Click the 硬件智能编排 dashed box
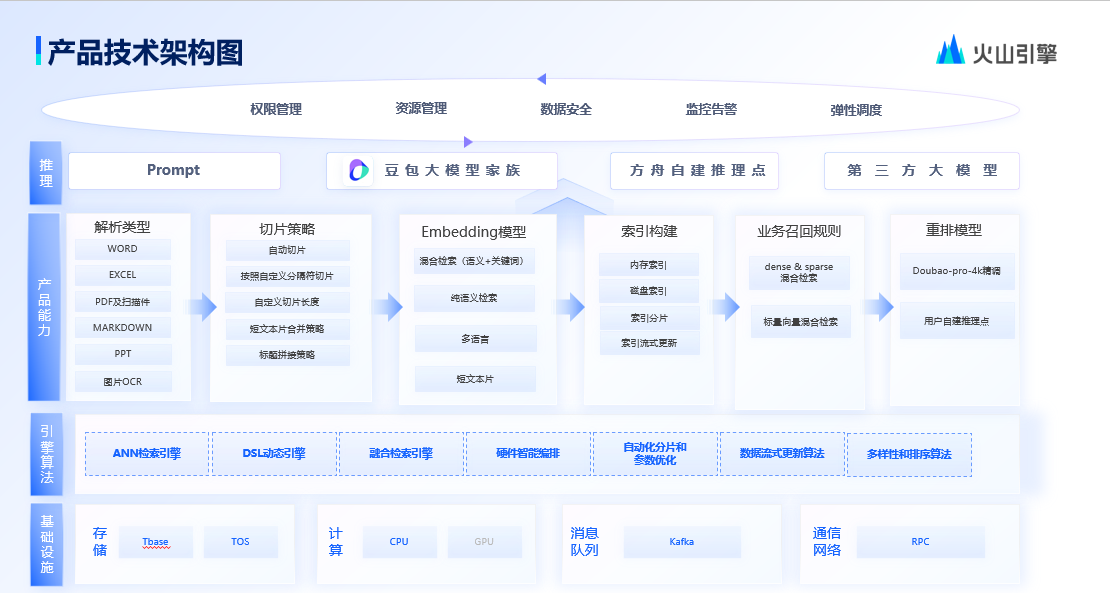The image size is (1110, 593). point(528,454)
